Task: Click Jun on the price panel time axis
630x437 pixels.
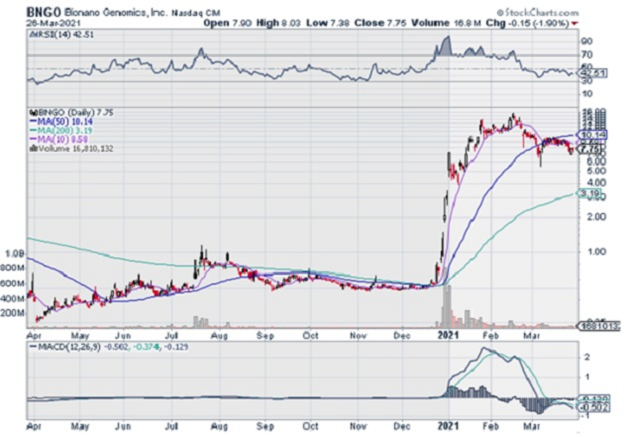Action: [125, 335]
